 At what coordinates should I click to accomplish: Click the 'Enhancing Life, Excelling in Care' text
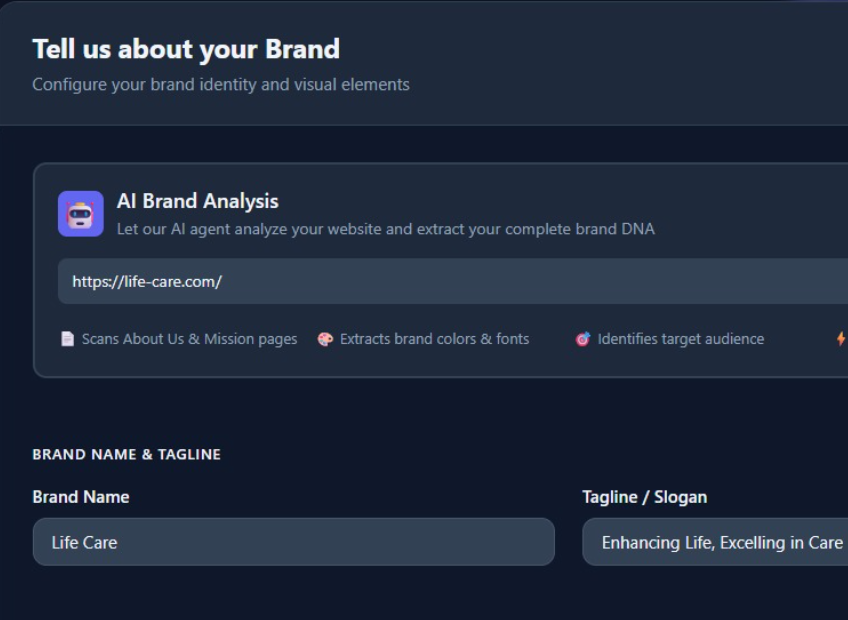(721, 542)
